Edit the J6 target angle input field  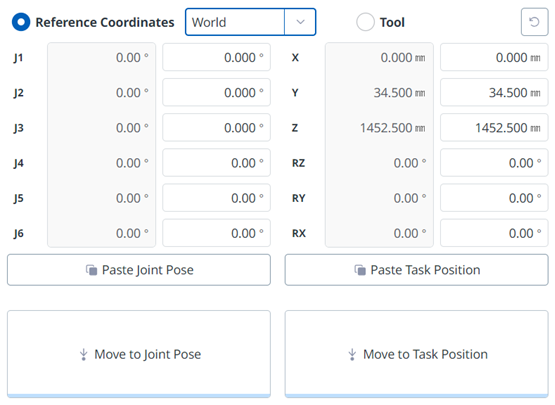tap(216, 233)
